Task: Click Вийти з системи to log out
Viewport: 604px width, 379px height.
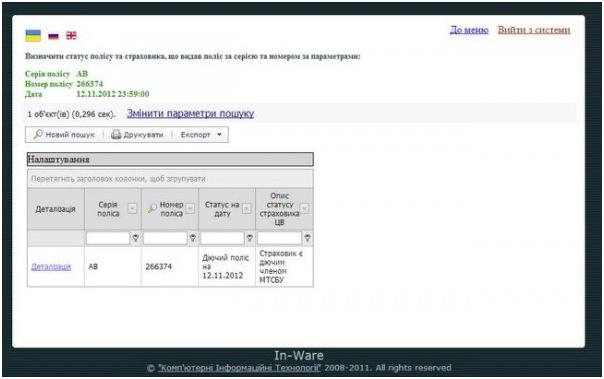Action: pos(534,30)
